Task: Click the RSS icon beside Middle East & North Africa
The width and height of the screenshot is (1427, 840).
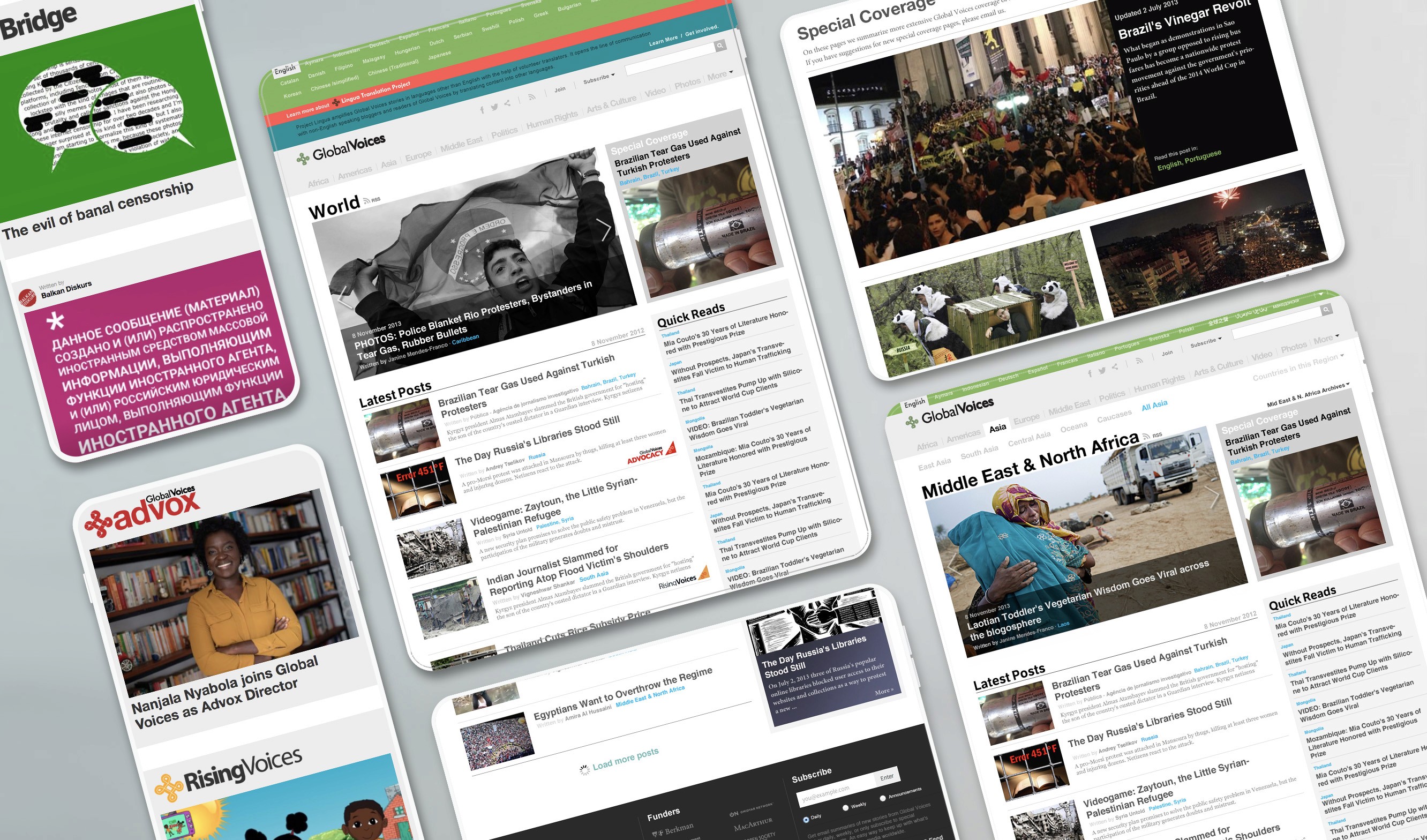Action: click(x=1146, y=436)
